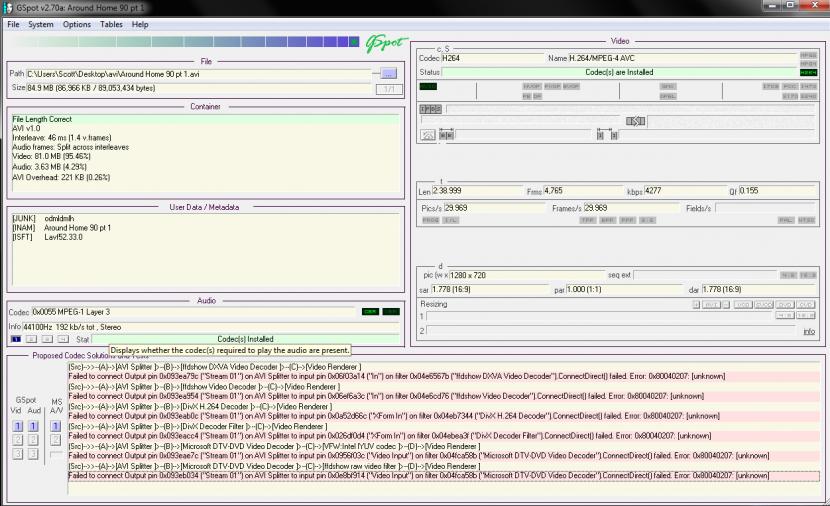The width and height of the screenshot is (830, 506).
Task: Click the browse button beside the file path
Action: point(388,73)
